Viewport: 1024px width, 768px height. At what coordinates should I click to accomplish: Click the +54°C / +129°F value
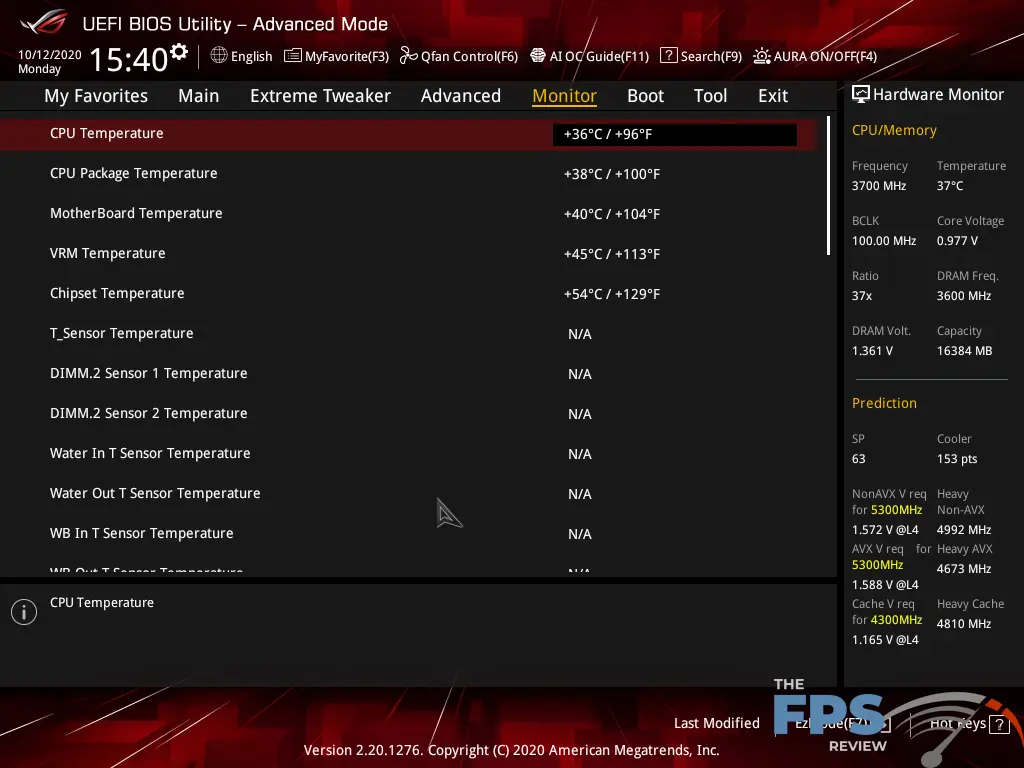[x=612, y=294]
